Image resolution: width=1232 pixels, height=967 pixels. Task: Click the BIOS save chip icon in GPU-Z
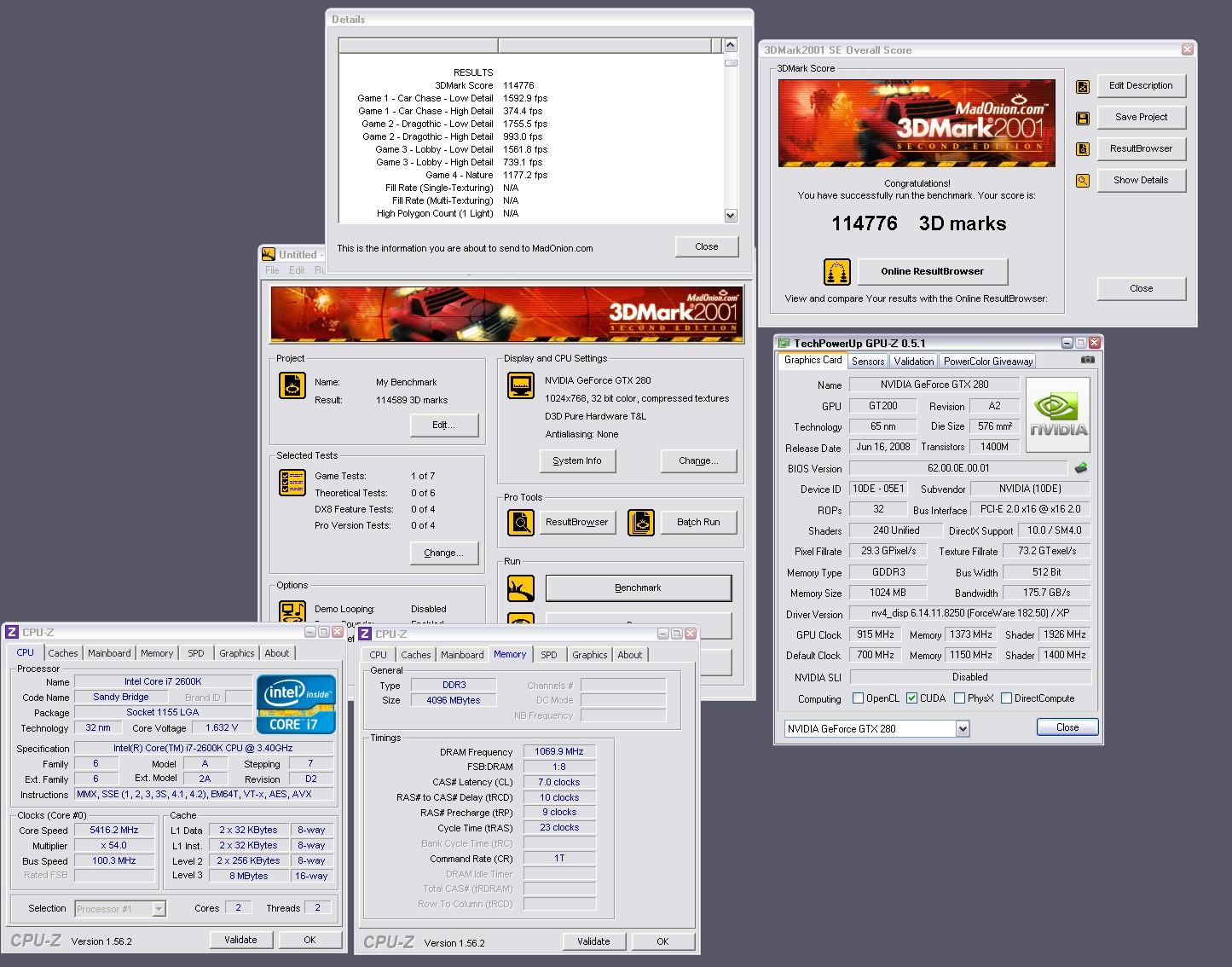click(x=1081, y=468)
